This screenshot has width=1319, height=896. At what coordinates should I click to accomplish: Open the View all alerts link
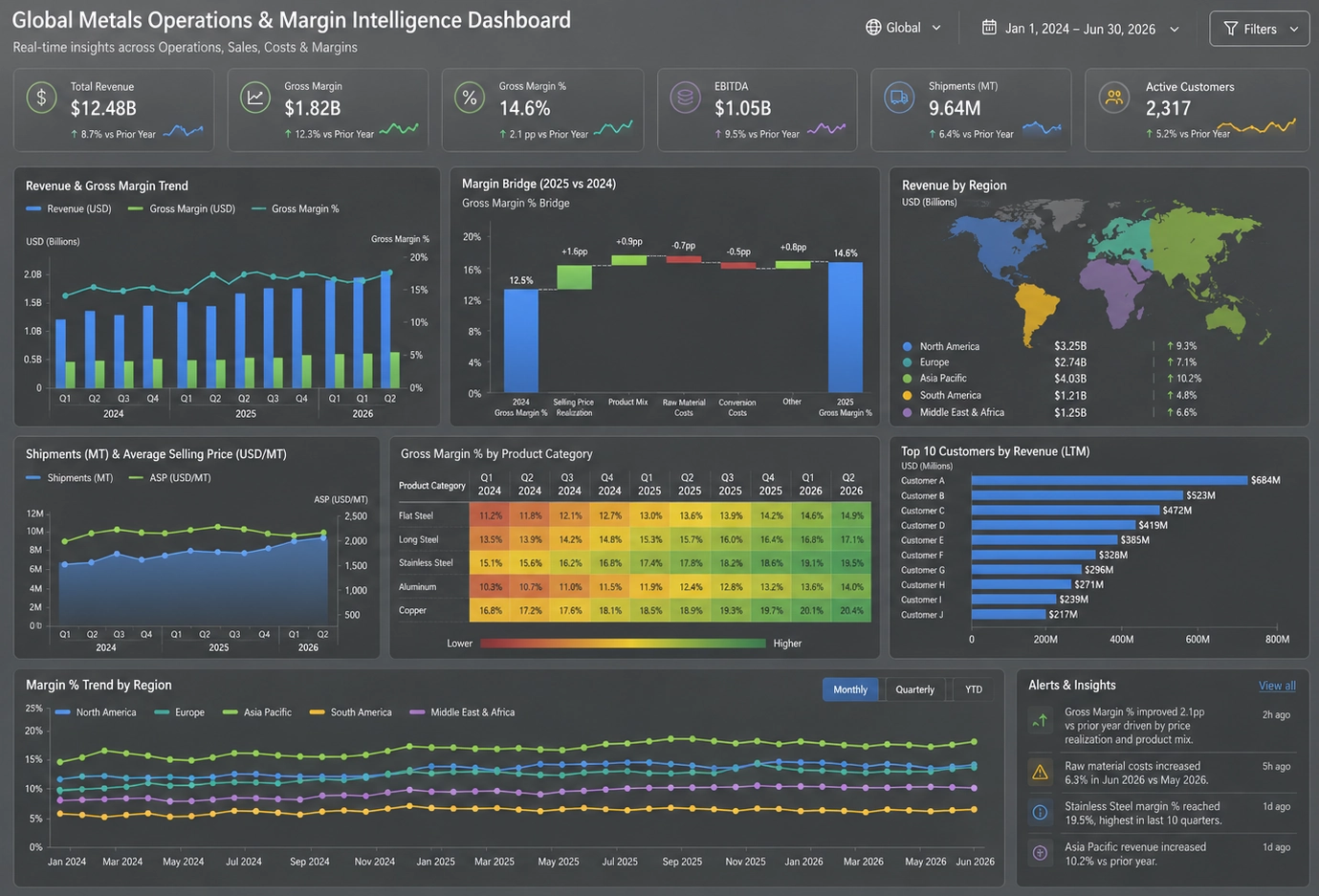[1277, 686]
